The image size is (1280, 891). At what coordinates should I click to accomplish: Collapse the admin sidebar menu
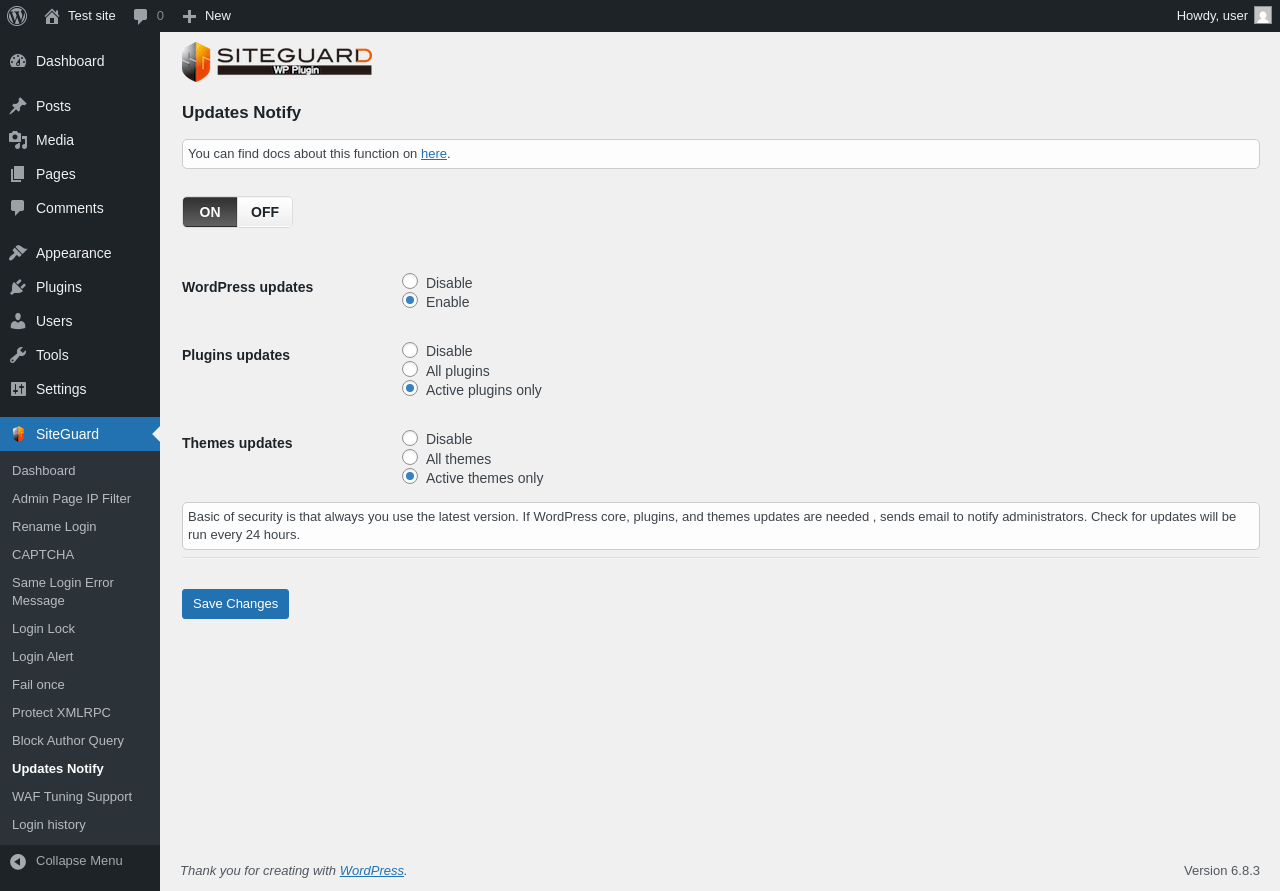(x=80, y=861)
